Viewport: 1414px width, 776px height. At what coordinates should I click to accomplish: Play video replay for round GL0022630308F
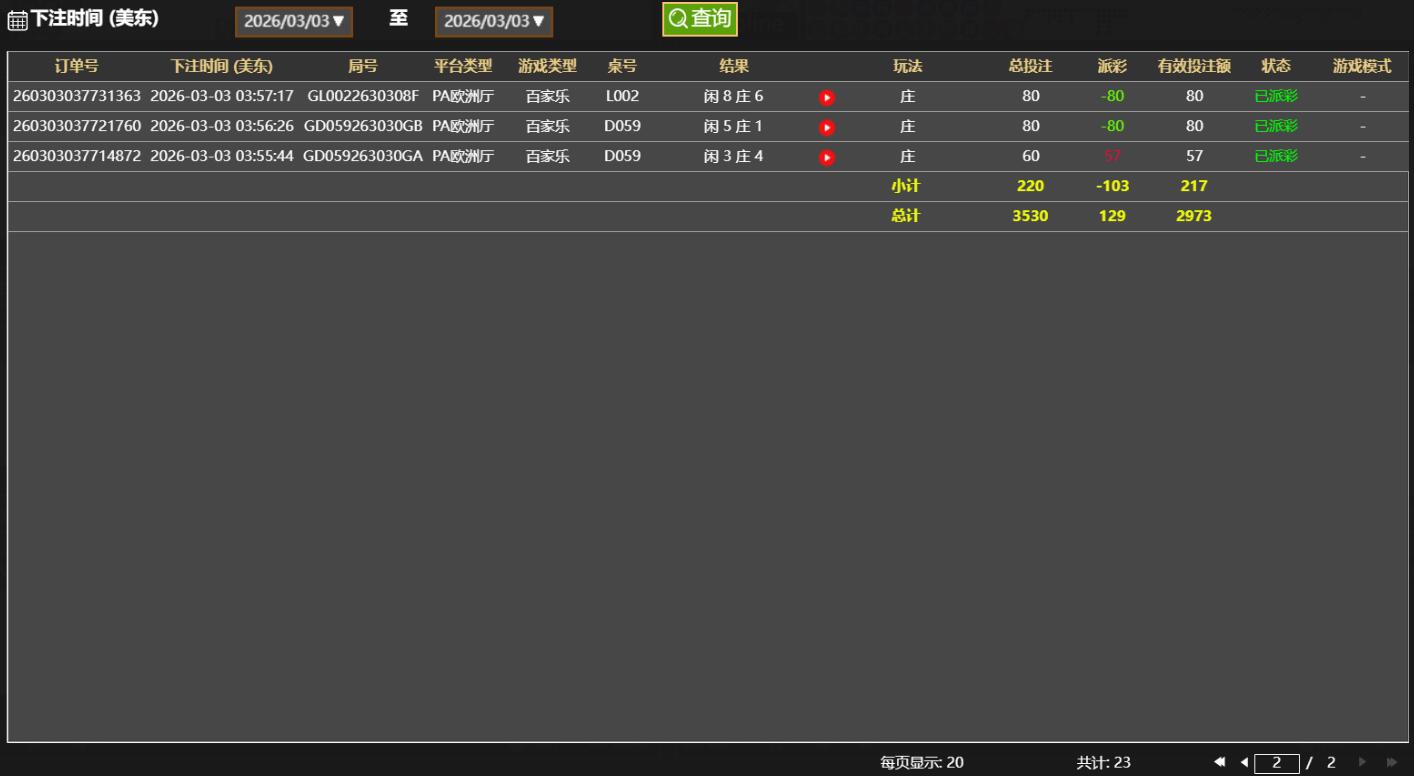click(x=826, y=97)
